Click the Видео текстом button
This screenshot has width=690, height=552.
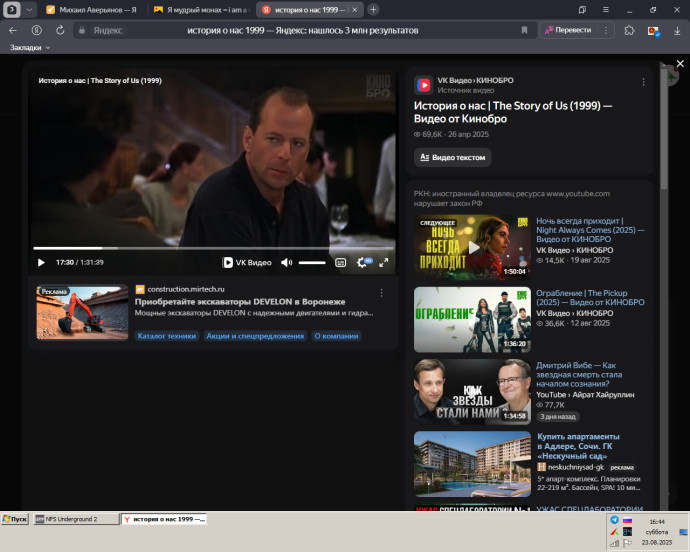pyautogui.click(x=452, y=157)
